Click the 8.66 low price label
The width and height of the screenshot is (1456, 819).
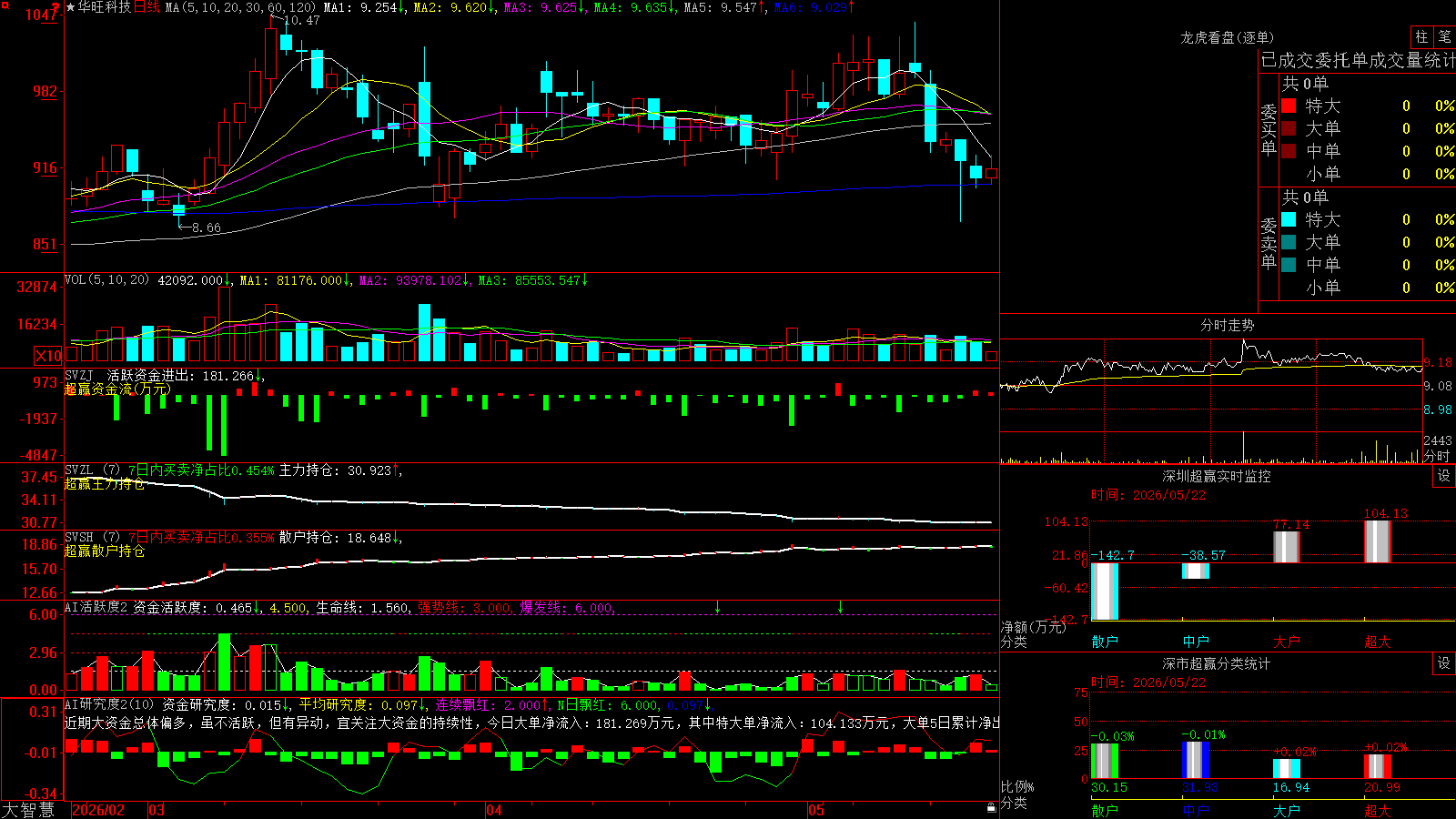click(207, 227)
